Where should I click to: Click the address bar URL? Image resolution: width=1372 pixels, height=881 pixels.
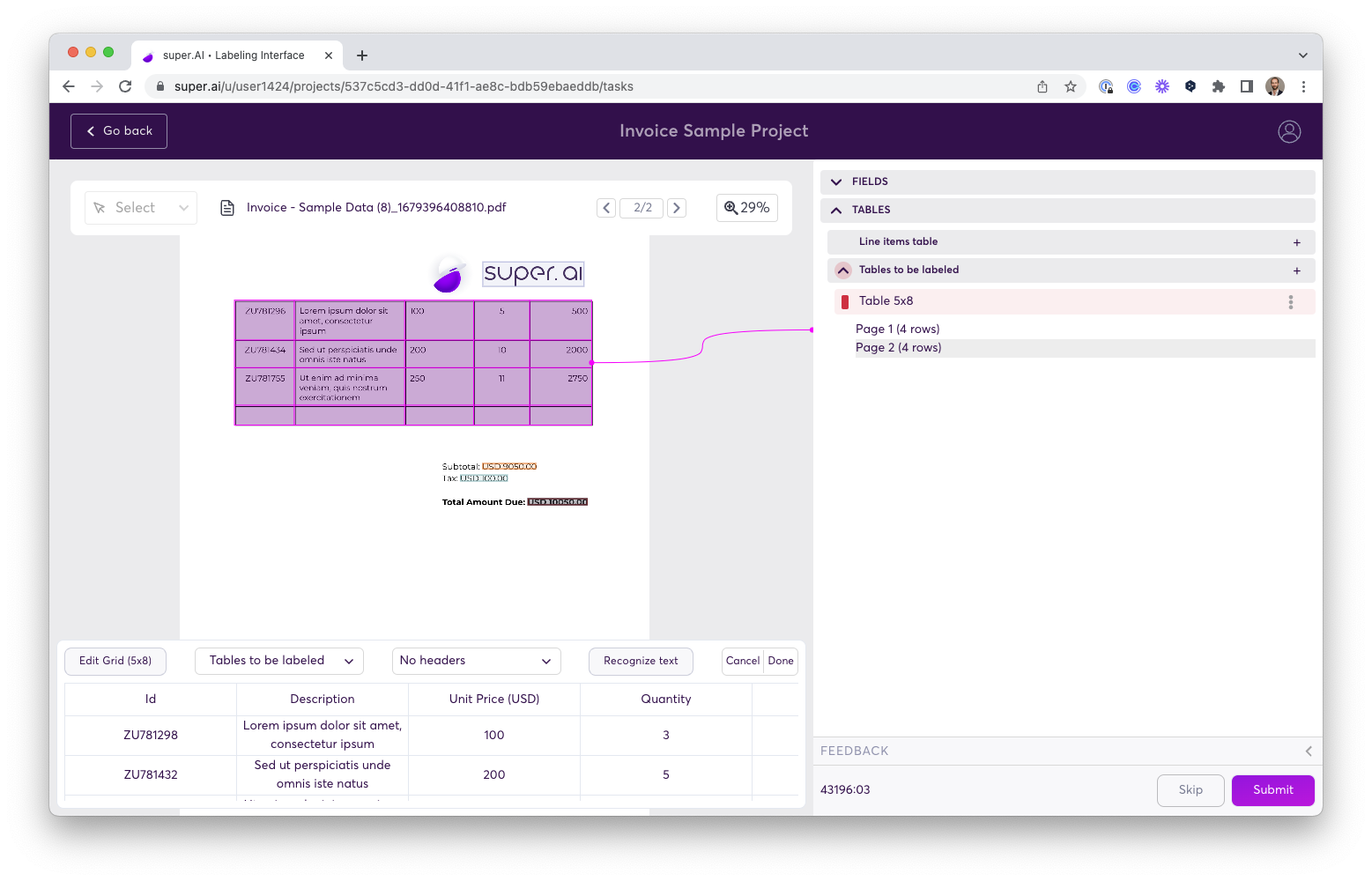pyautogui.click(x=404, y=86)
